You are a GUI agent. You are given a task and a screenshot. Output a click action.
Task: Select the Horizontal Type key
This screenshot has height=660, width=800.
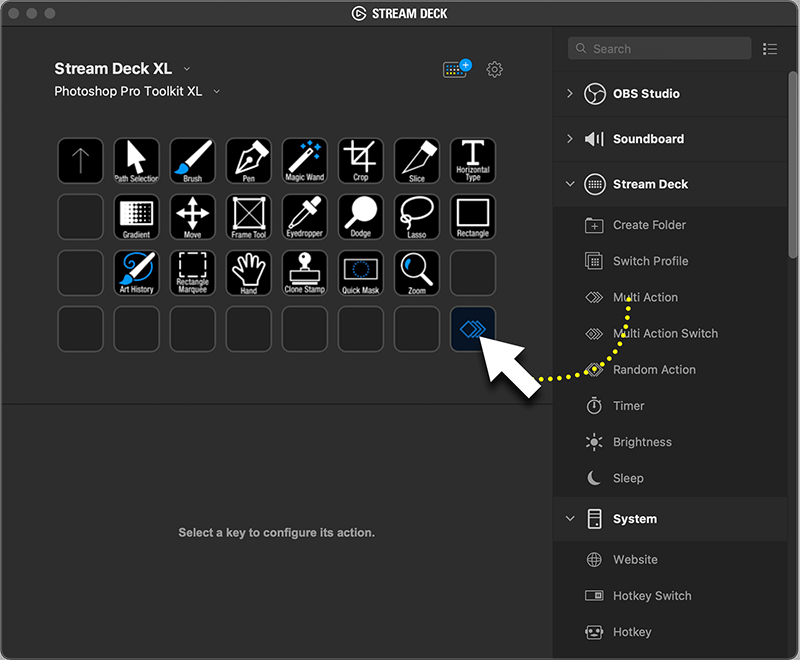pyautogui.click(x=473, y=161)
